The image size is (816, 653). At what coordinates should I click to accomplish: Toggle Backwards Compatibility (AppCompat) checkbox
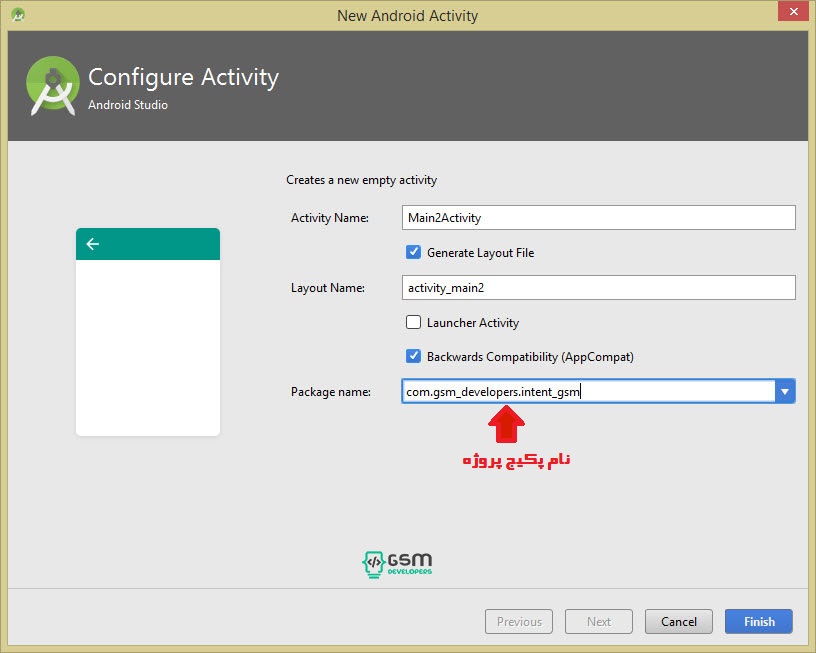pos(413,356)
